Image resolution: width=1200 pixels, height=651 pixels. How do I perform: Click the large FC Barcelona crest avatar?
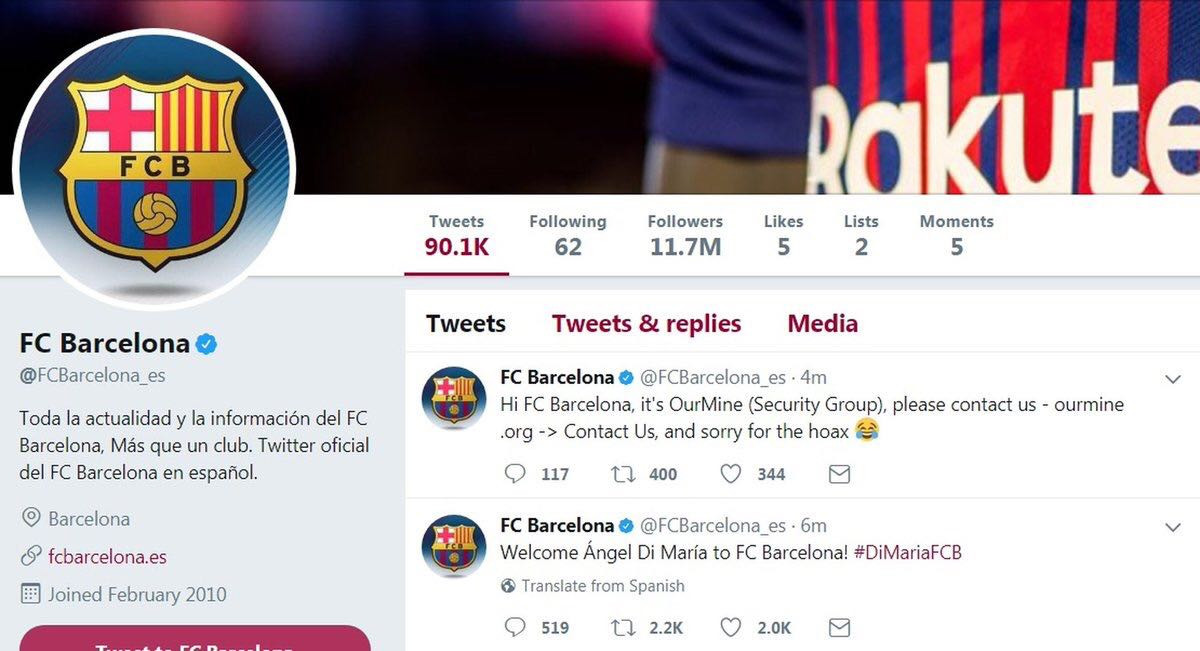click(x=153, y=168)
